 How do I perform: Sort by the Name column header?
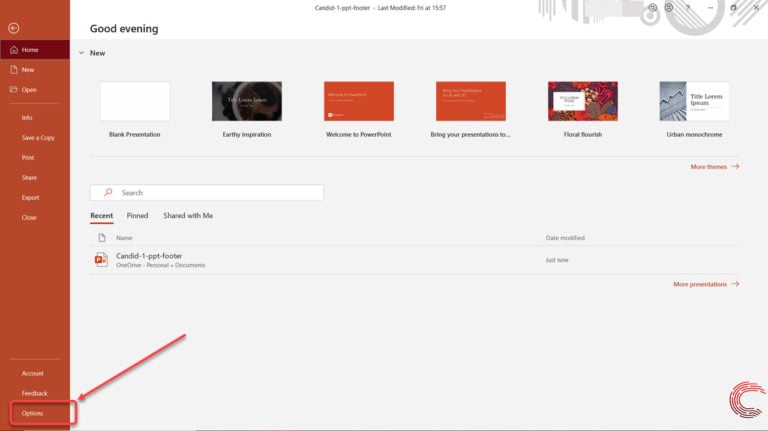coord(124,238)
